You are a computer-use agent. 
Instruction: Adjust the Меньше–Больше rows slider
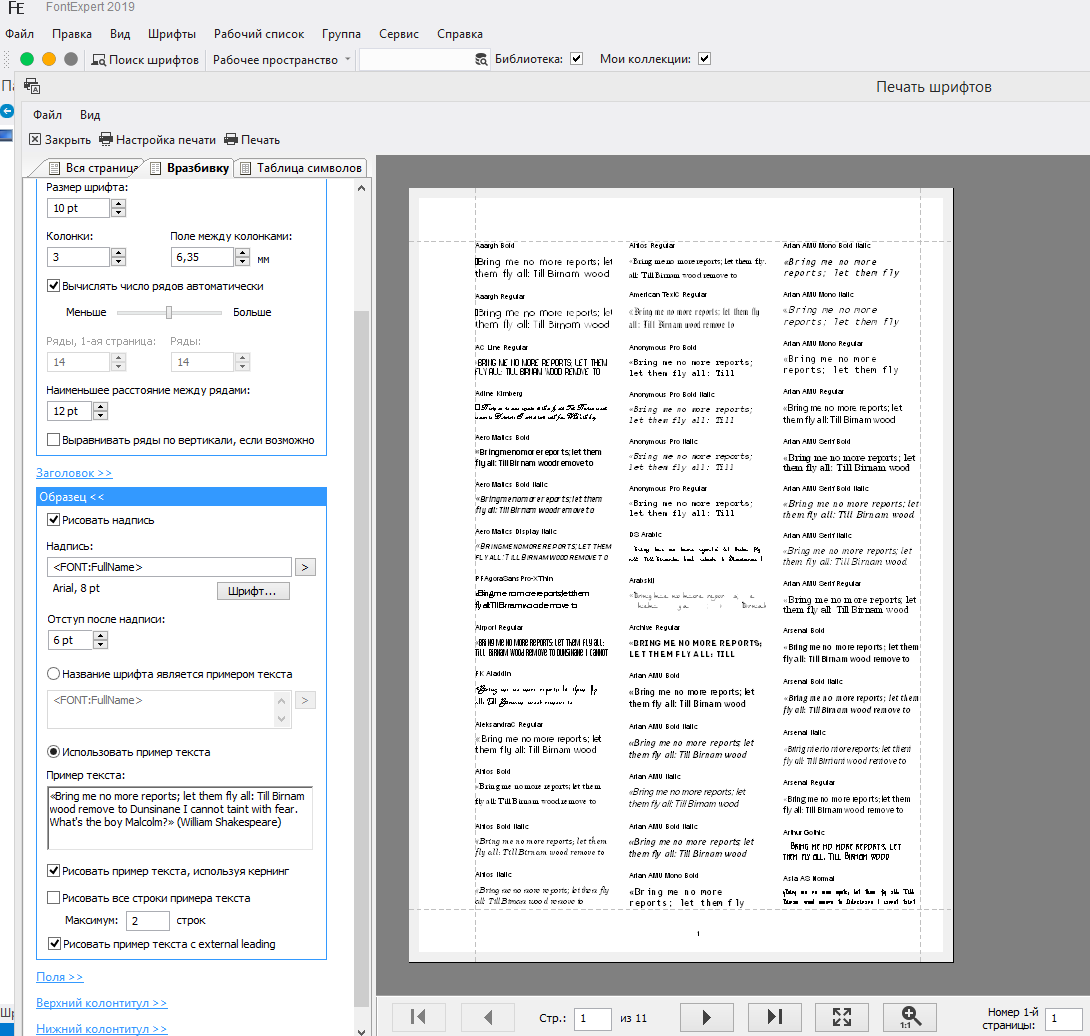[170, 312]
